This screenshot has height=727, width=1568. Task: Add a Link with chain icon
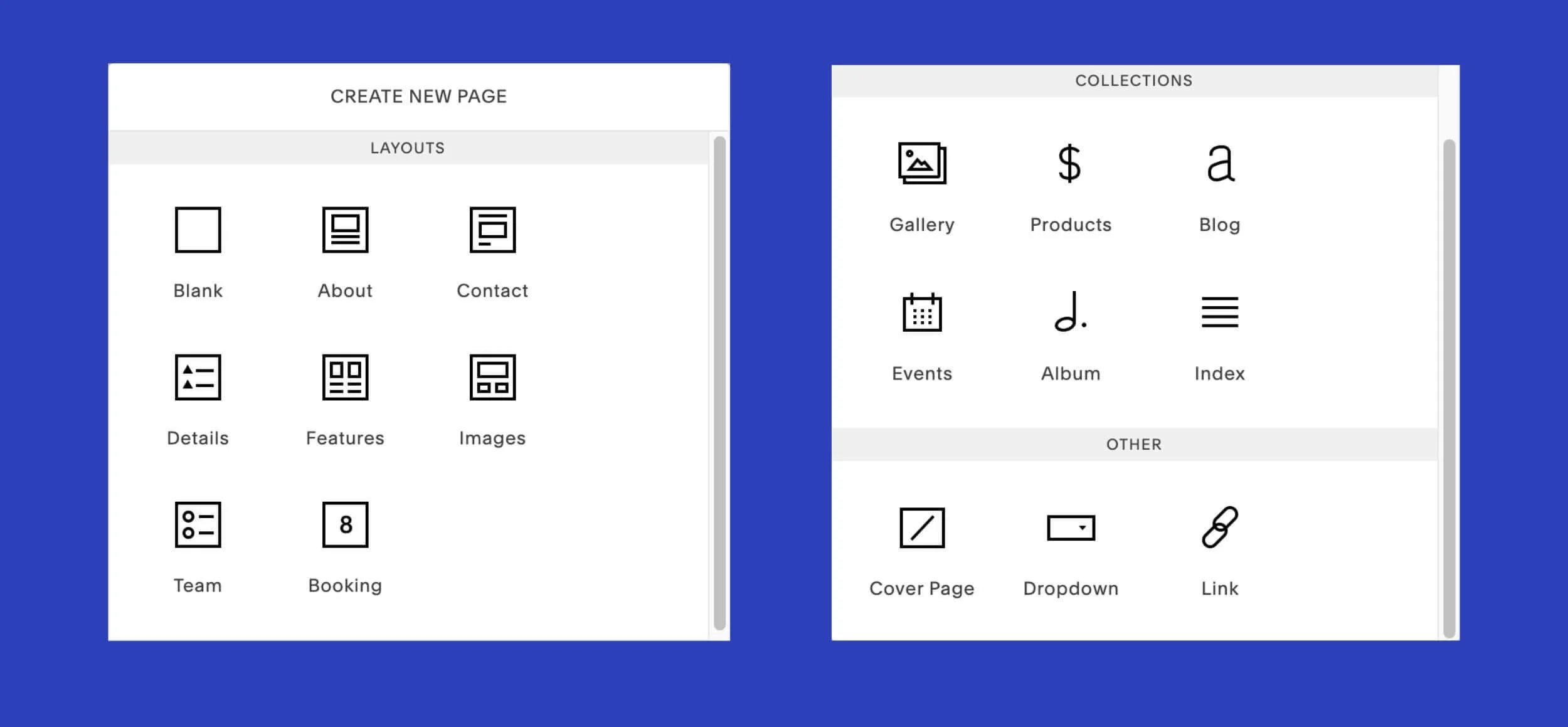point(1220,528)
